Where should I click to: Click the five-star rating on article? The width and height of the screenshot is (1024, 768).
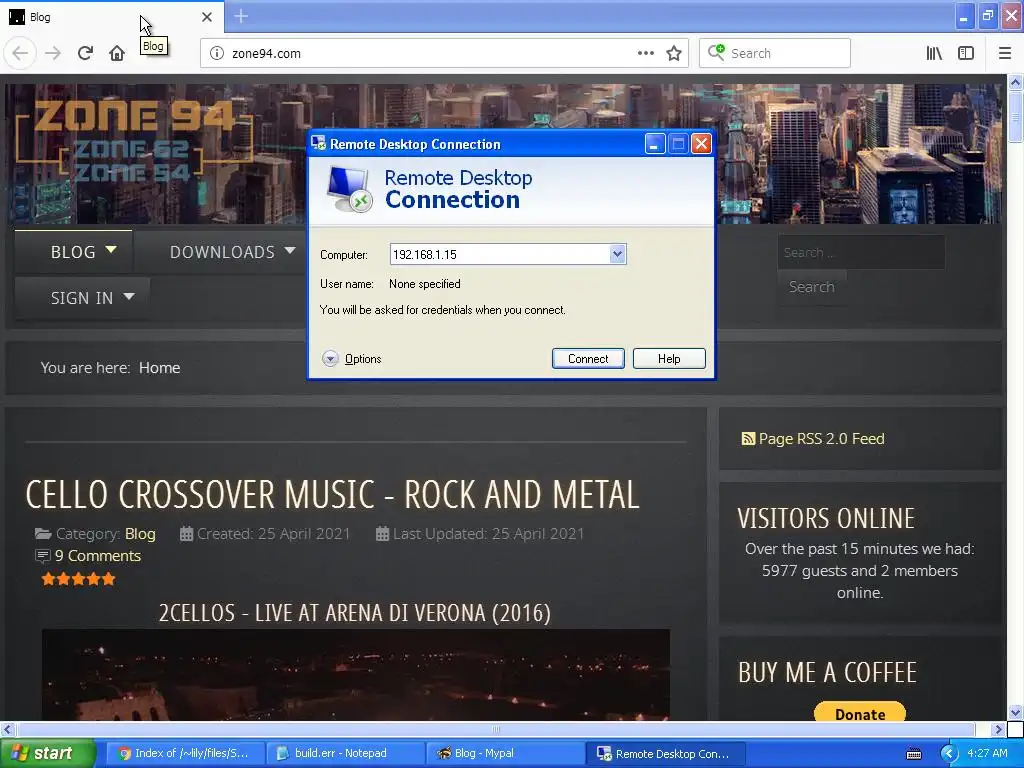(78, 579)
